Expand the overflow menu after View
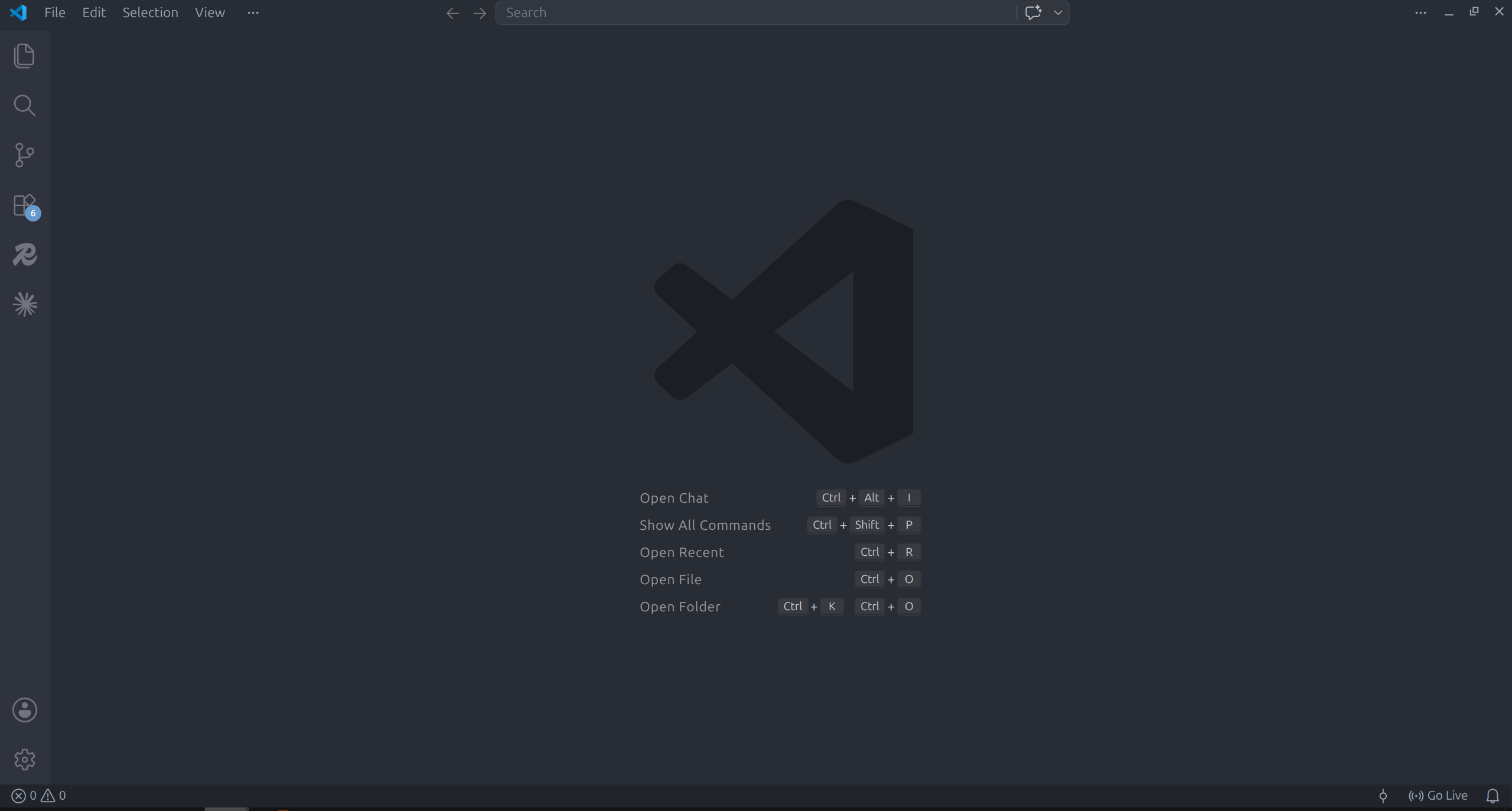This screenshot has height=811, width=1512. tap(253, 12)
